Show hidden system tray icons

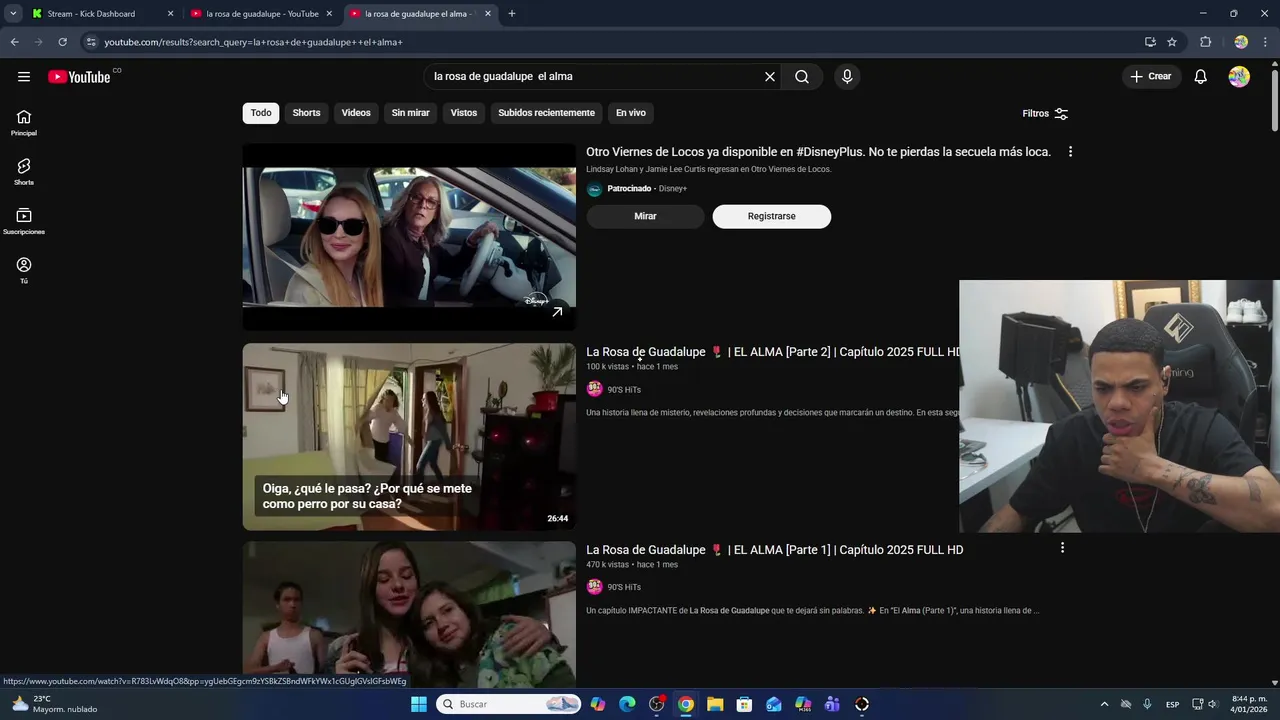(1104, 704)
